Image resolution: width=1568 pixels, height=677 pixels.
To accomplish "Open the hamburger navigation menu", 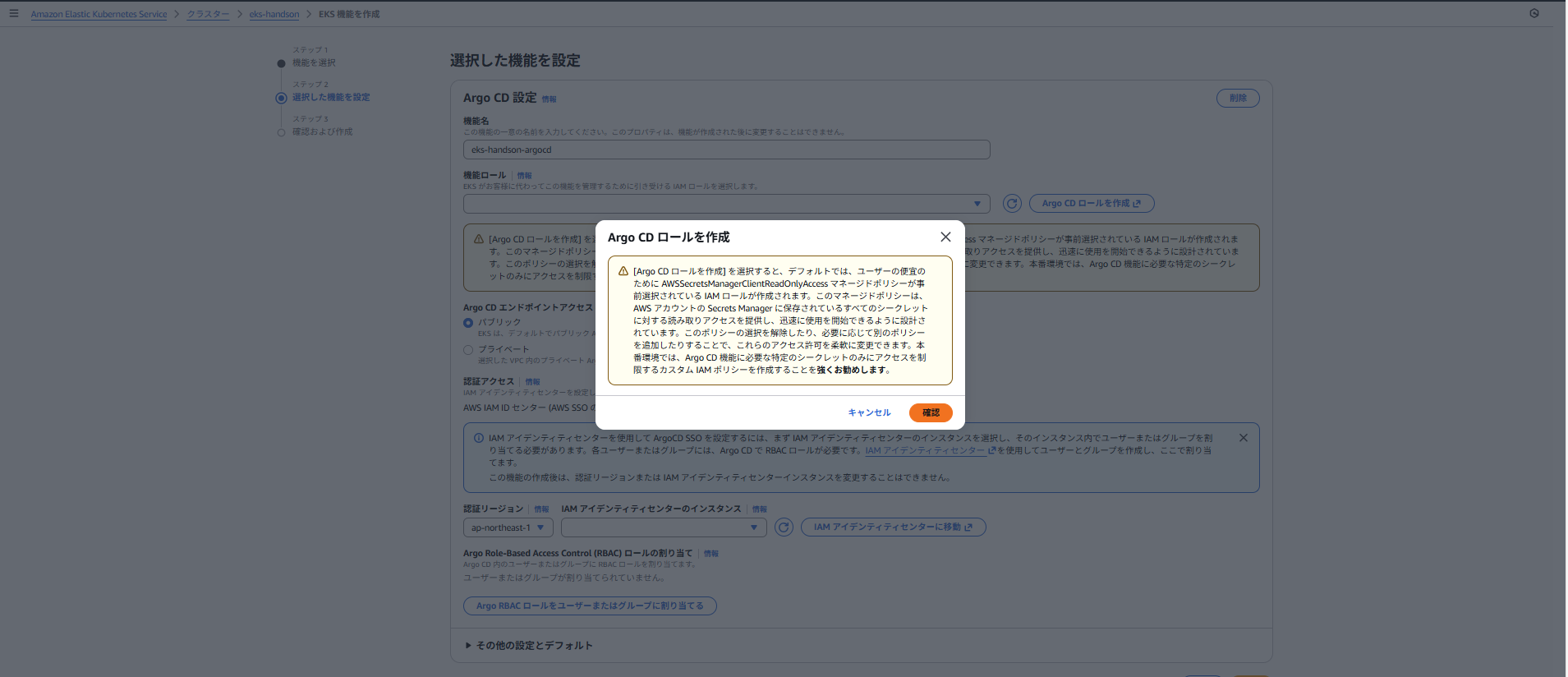I will click(x=14, y=13).
